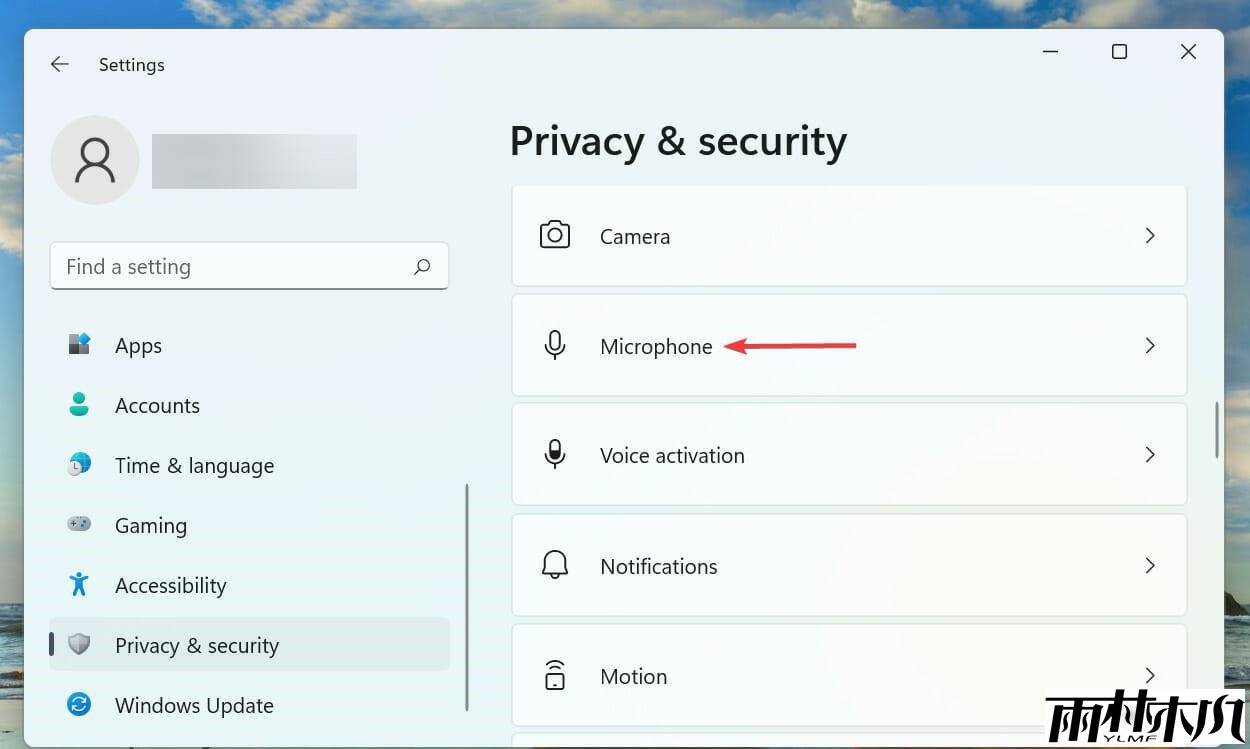This screenshot has height=749, width=1250.
Task: Click the search magnifier button
Action: click(x=422, y=267)
